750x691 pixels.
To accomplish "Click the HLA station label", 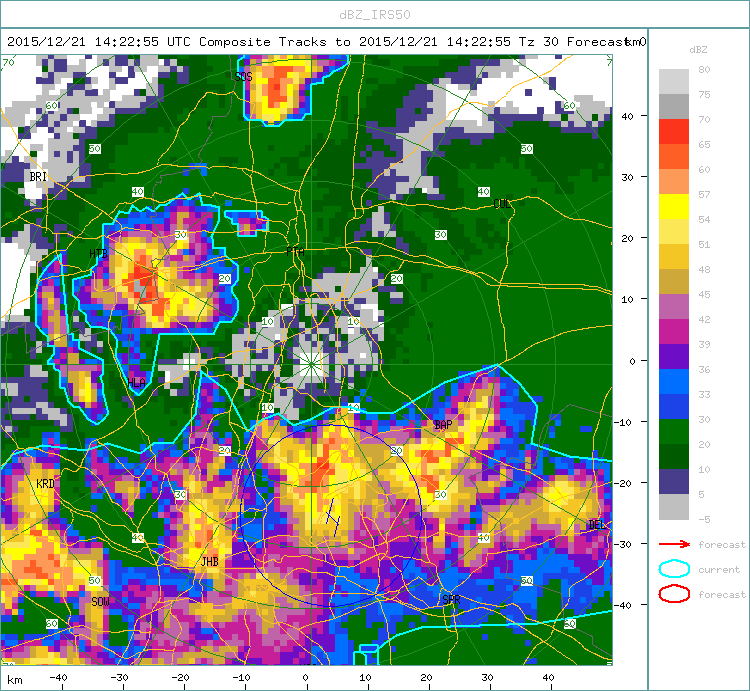I will tap(136, 383).
